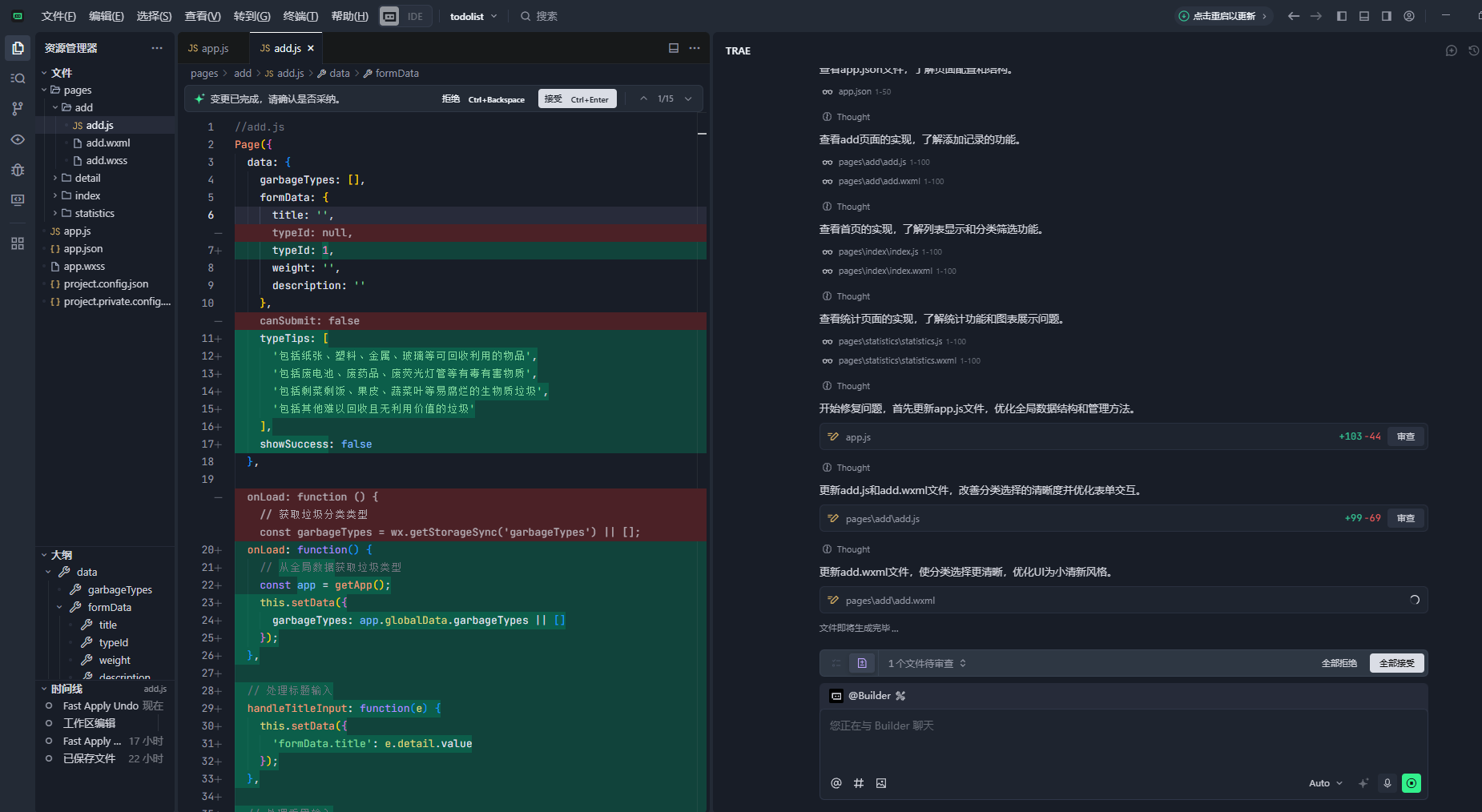Switch to IDE mode in top toggle
Viewport: 1482px width, 812px height.
(x=415, y=16)
